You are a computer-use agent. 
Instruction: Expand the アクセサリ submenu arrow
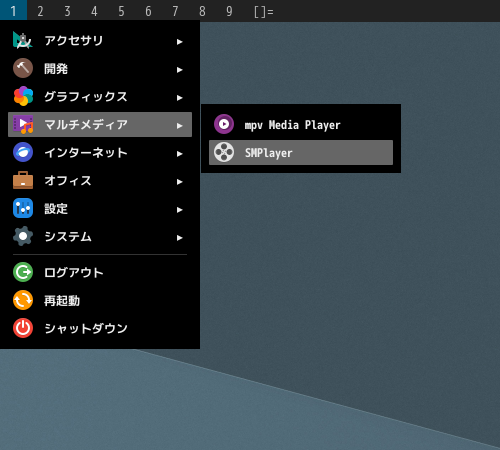pos(180,42)
